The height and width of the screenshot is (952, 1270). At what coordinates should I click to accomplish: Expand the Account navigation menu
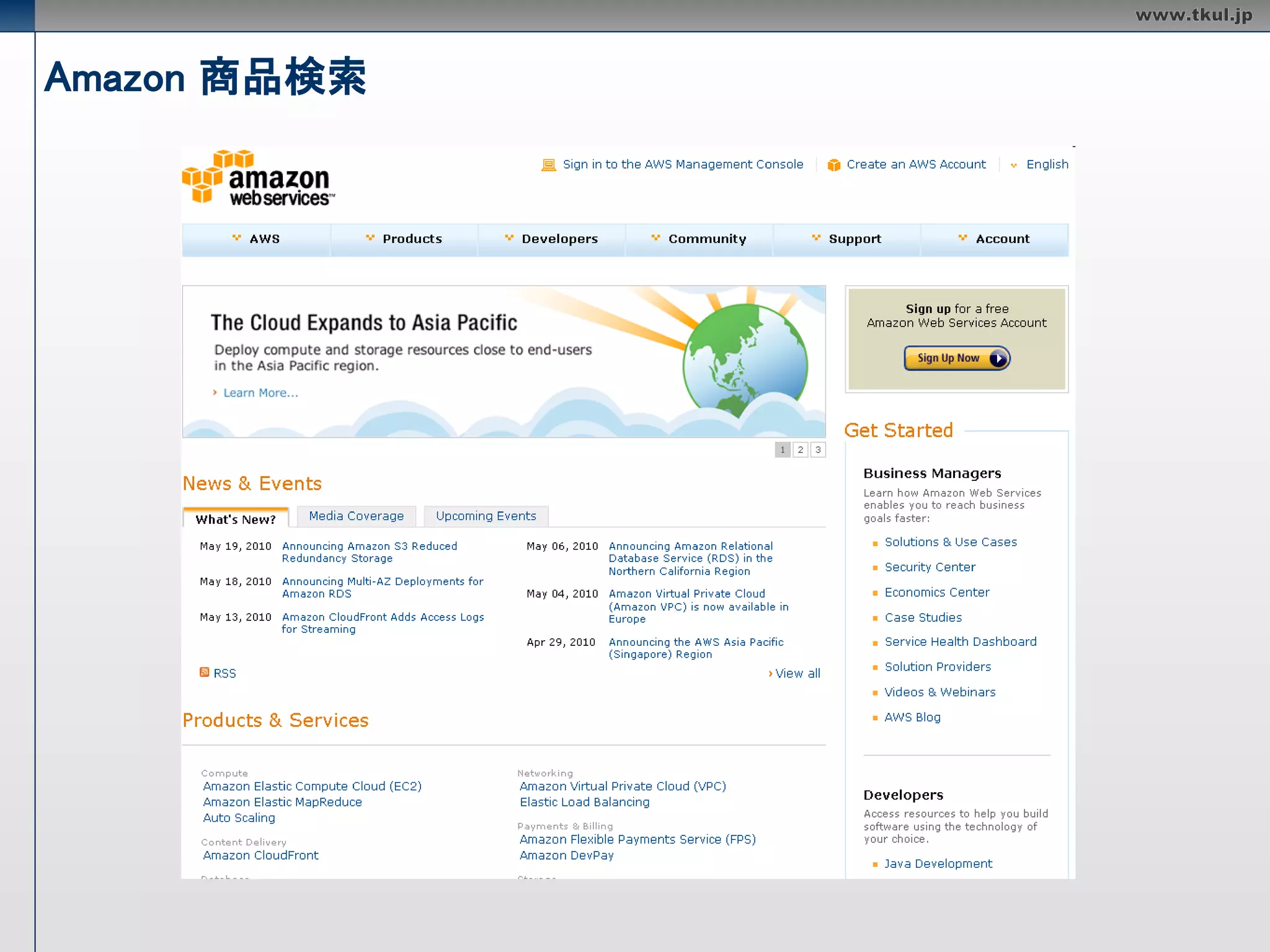coord(995,239)
